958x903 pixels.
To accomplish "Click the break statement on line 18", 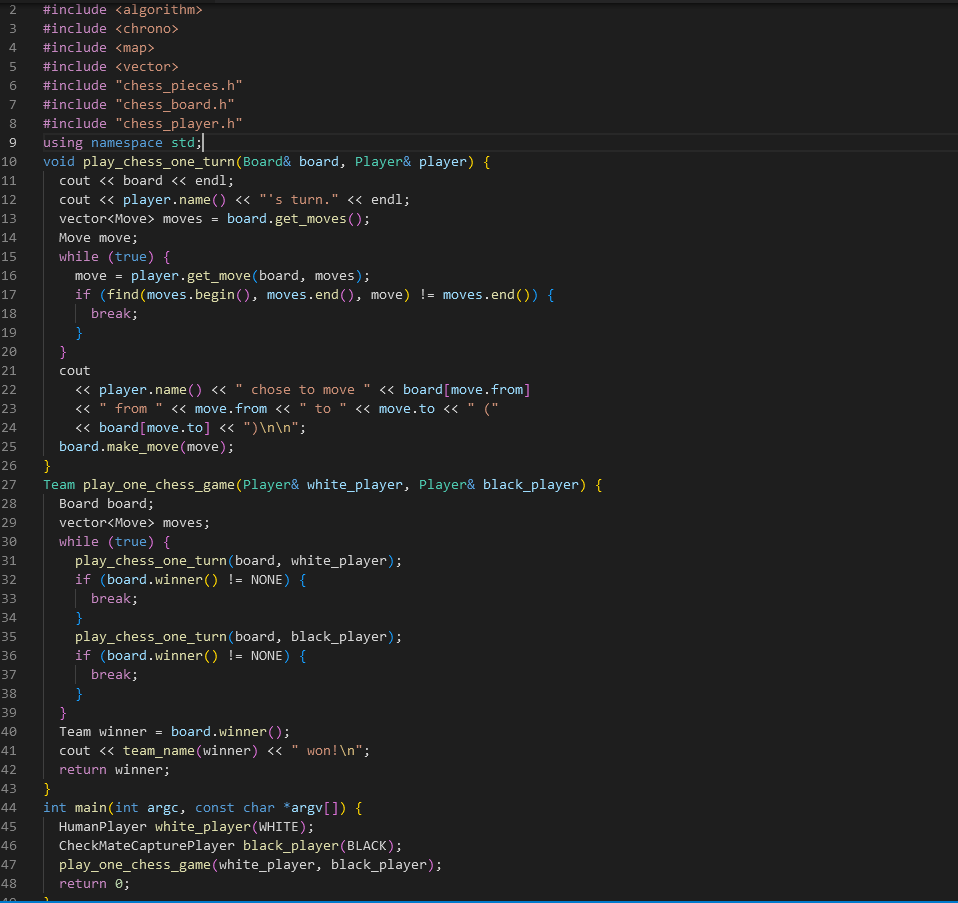I will 109,313.
